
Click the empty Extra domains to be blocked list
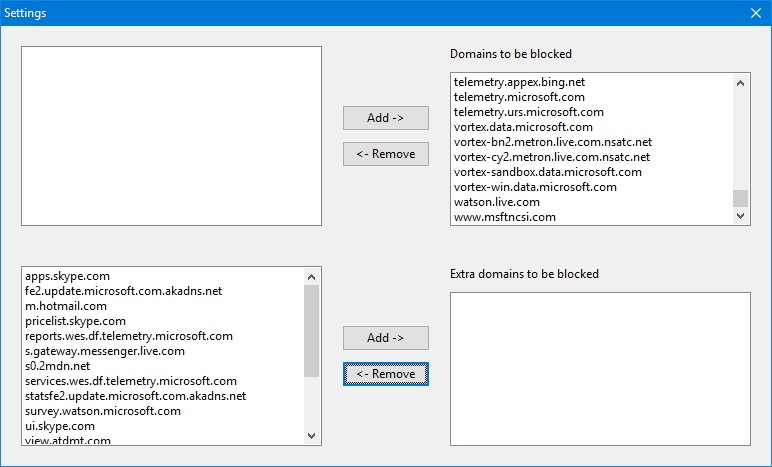pyautogui.click(x=600, y=369)
